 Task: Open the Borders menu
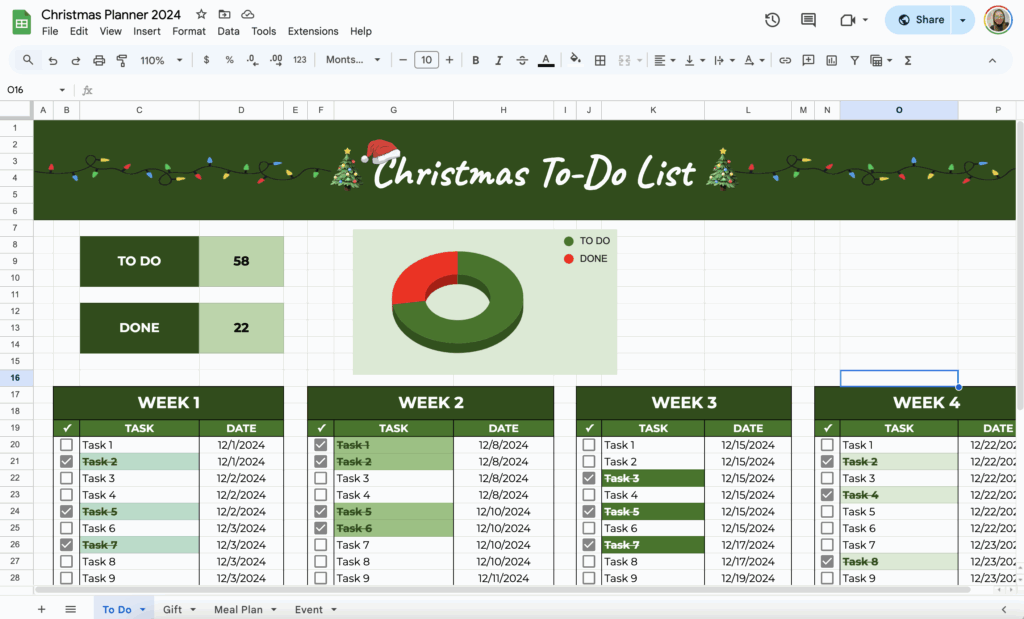[x=599, y=59]
